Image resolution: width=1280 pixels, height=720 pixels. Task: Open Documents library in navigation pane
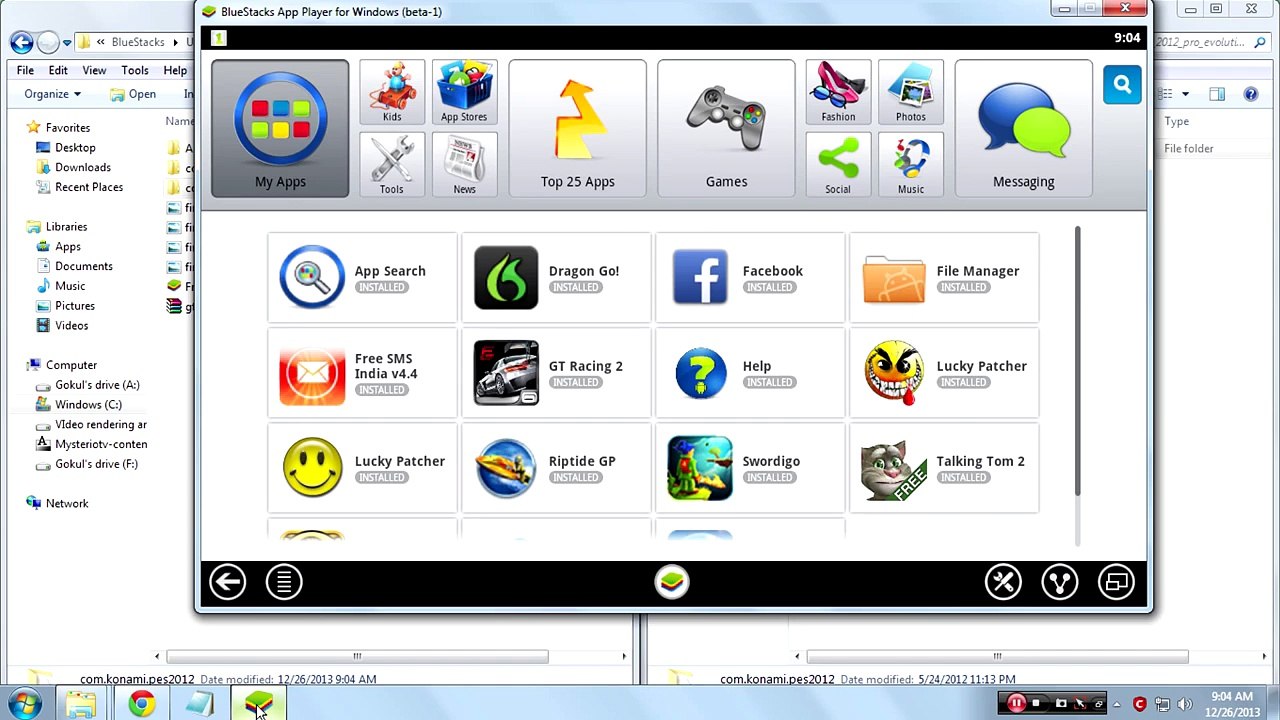[84, 266]
